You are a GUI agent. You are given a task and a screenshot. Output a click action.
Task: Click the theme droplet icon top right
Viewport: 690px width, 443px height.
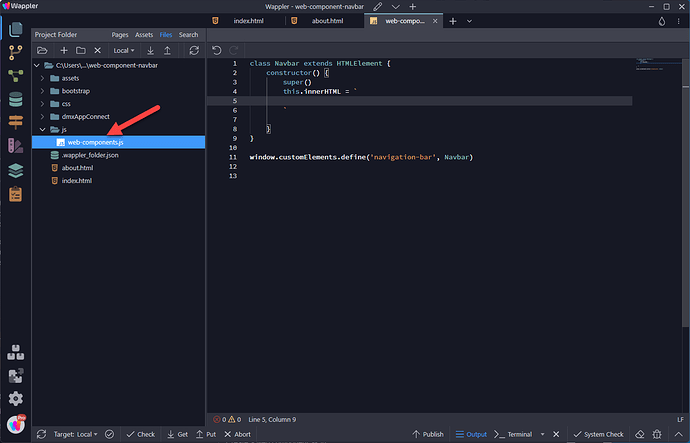click(x=662, y=21)
